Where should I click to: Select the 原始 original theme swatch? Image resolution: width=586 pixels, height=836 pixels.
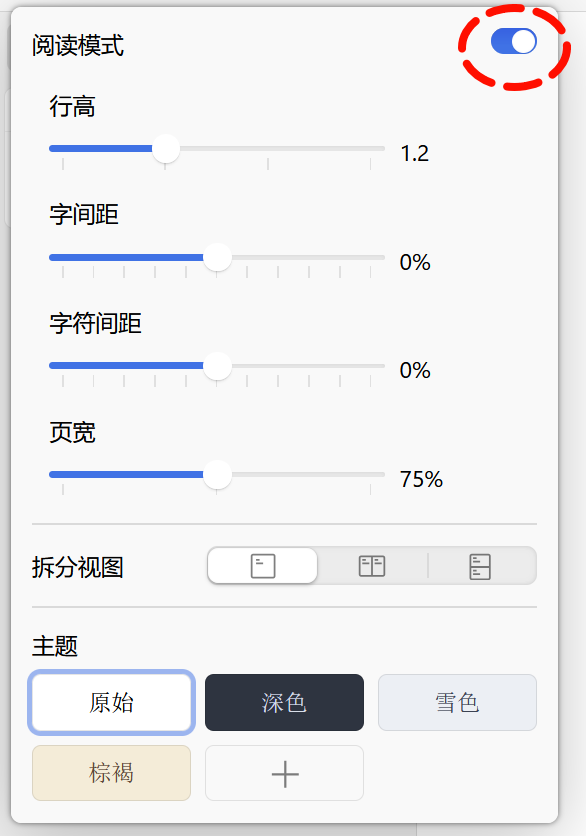click(111, 703)
